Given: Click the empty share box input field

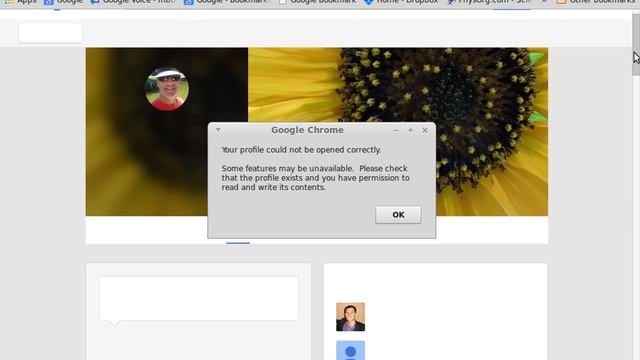Looking at the screenshot, I should point(199,298).
